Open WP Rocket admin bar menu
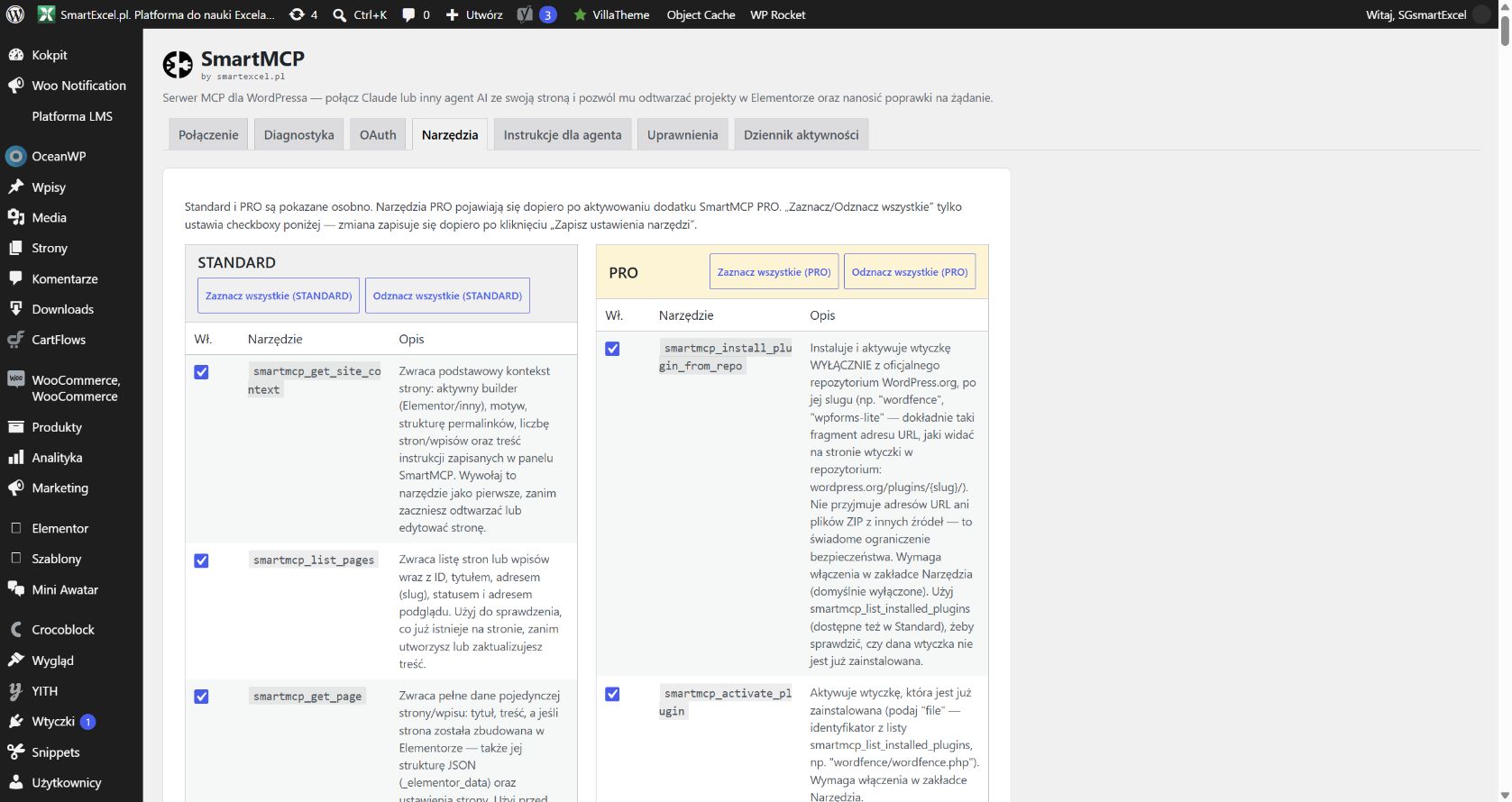 778,14
